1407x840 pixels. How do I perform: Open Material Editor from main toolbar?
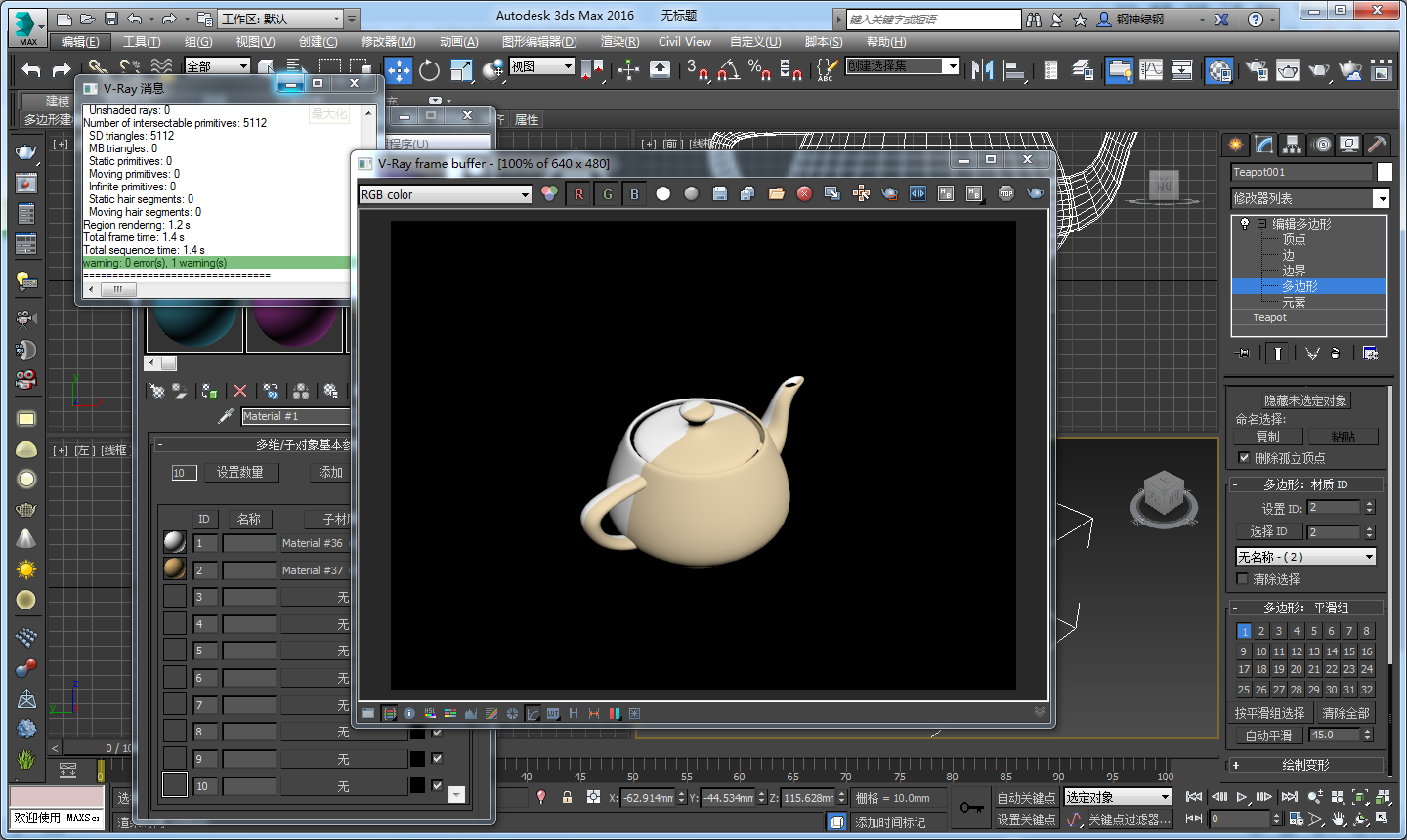pos(1219,69)
